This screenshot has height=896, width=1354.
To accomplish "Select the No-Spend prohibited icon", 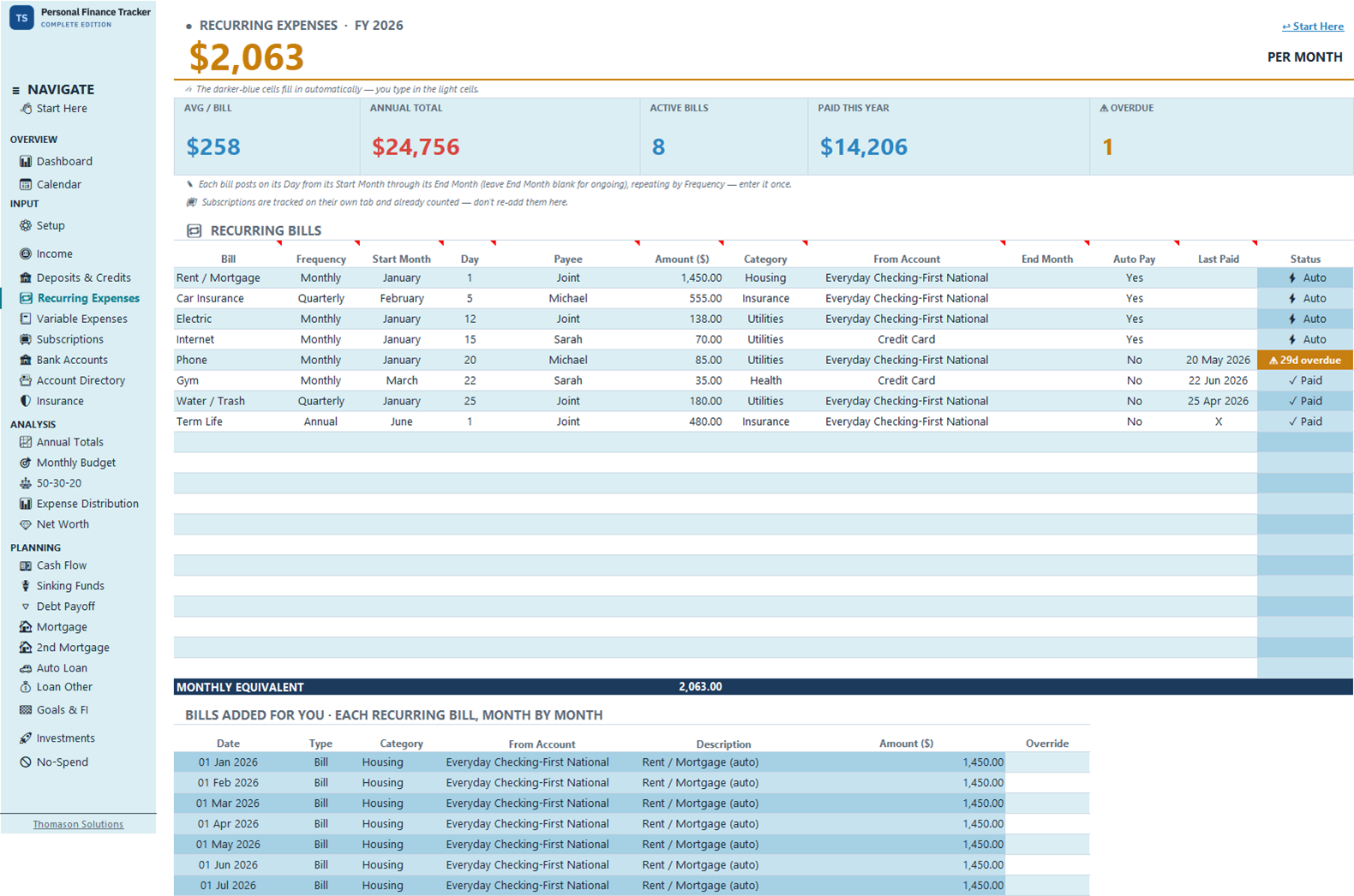I will (x=26, y=762).
